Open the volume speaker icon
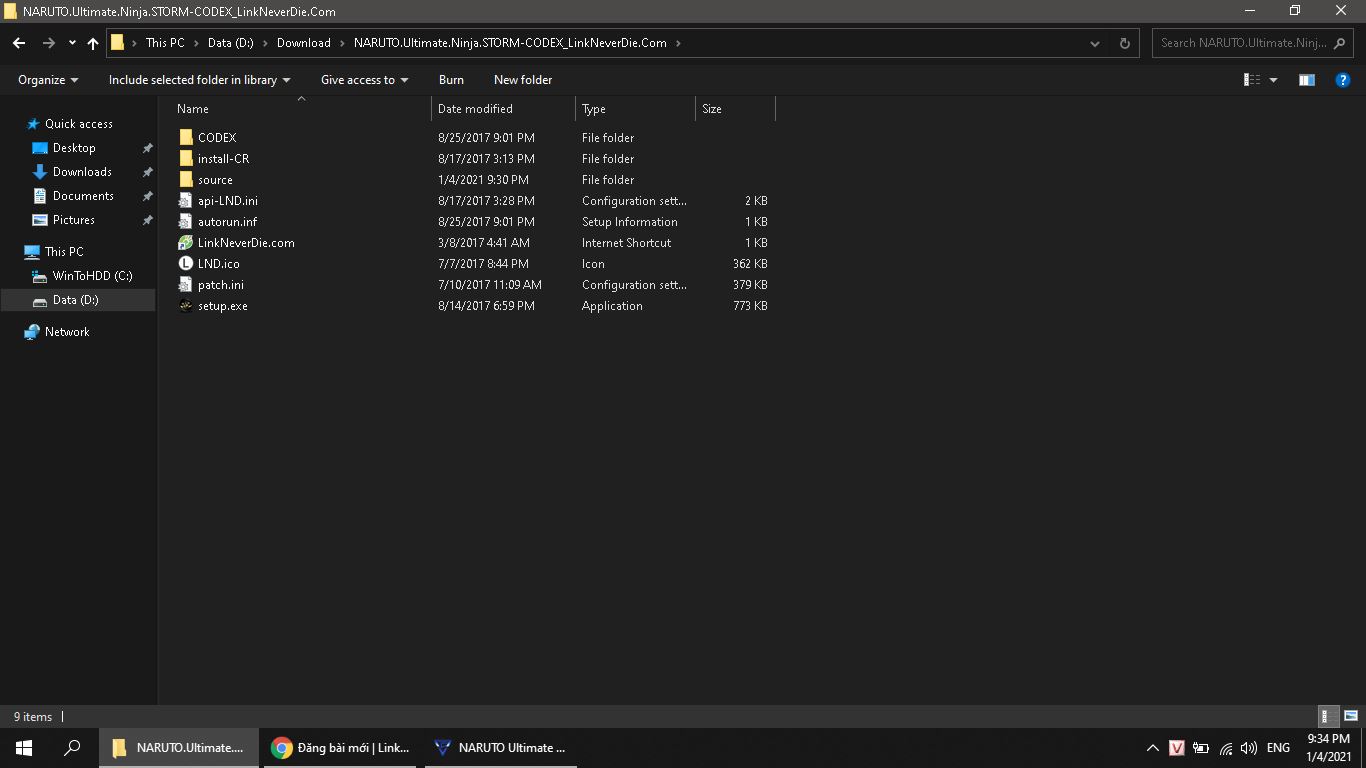This screenshot has height=768, width=1366. pyautogui.click(x=1248, y=748)
